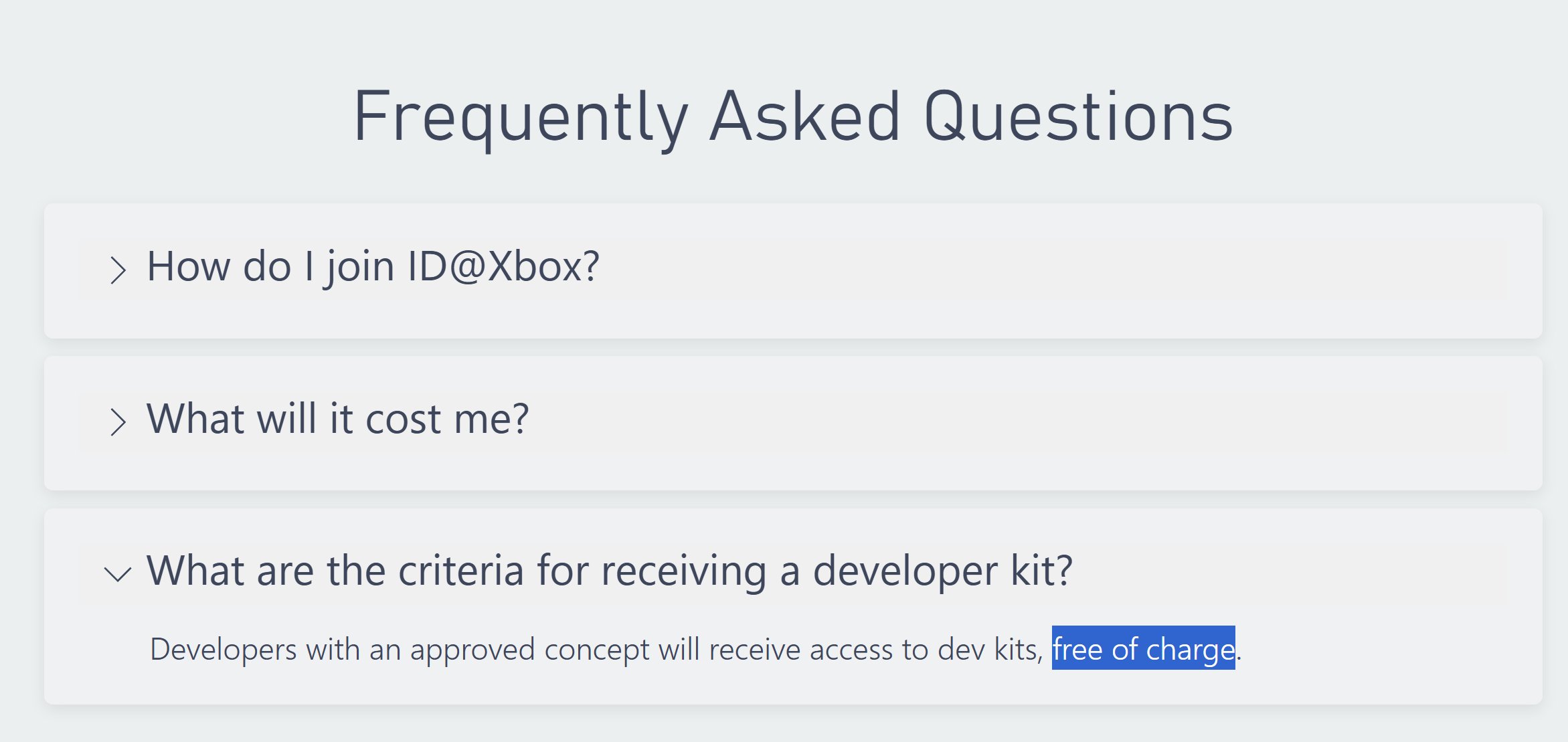Screen dimensions: 1568x742
Task: Click the chevron beside "What will it cost me?"
Action: point(118,422)
